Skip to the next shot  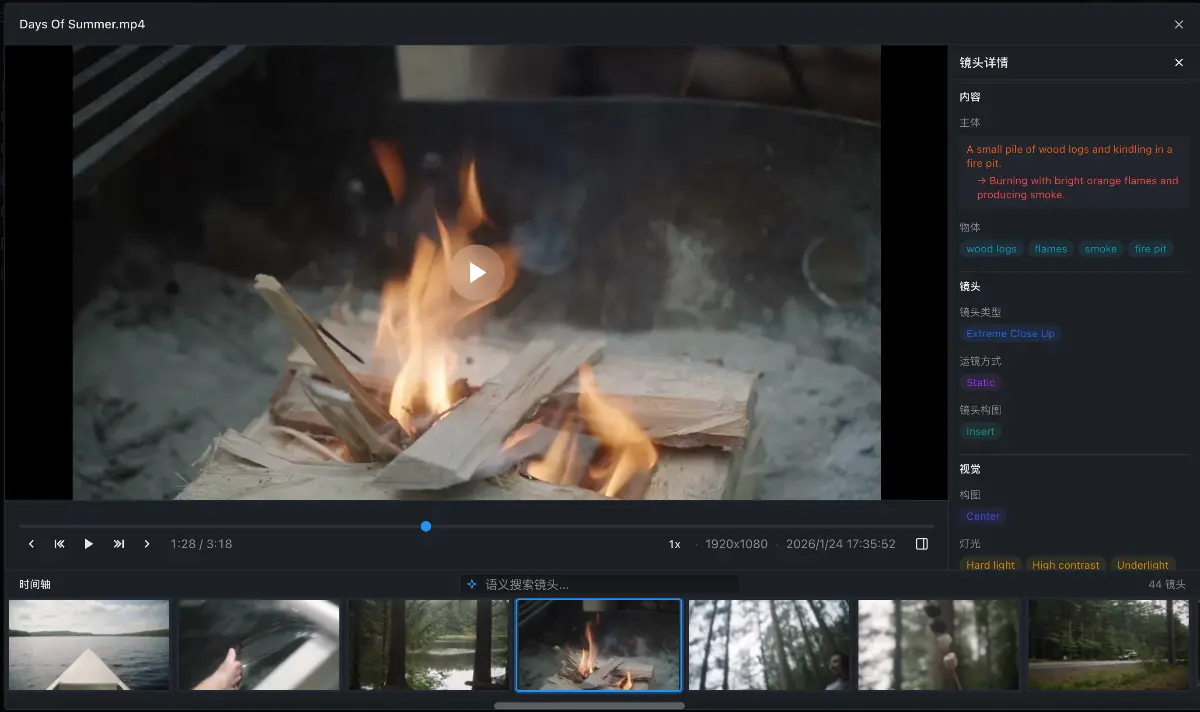click(x=118, y=544)
